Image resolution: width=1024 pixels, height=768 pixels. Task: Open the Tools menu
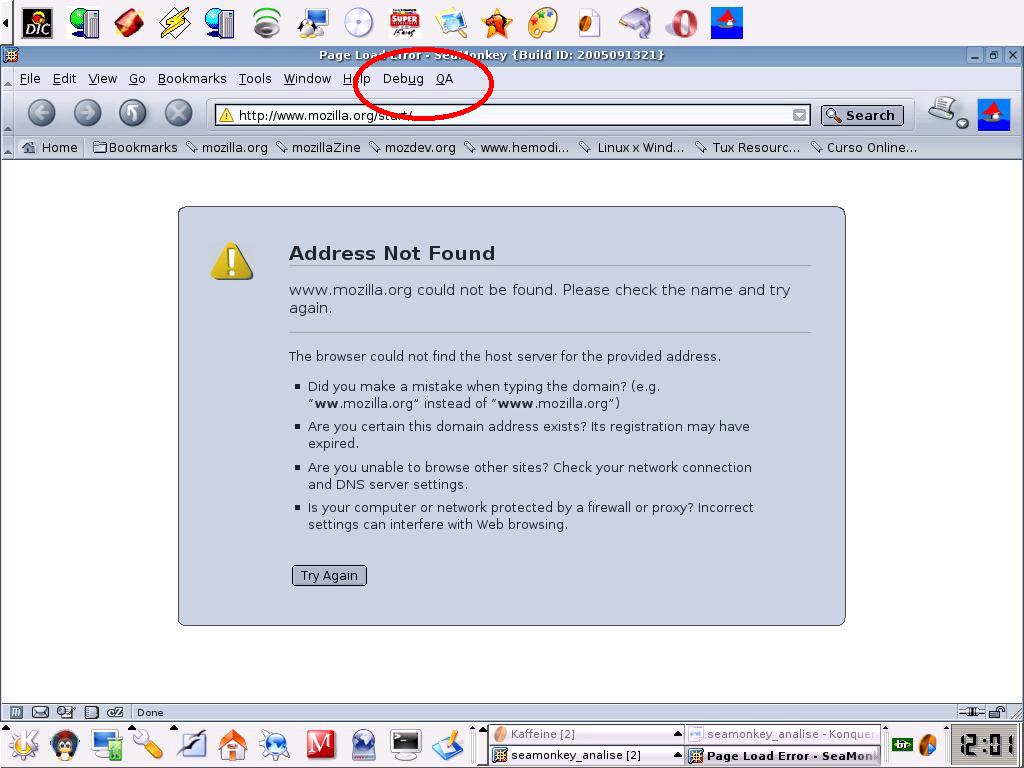(x=255, y=79)
